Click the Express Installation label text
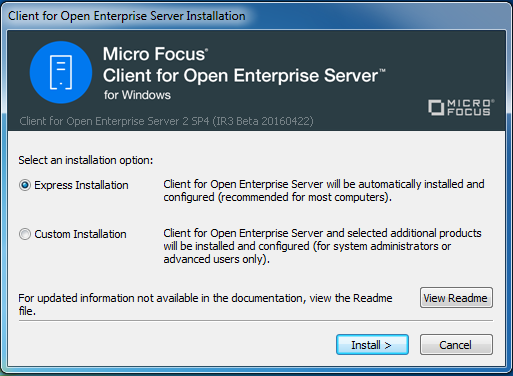513x376 pixels. 81,185
